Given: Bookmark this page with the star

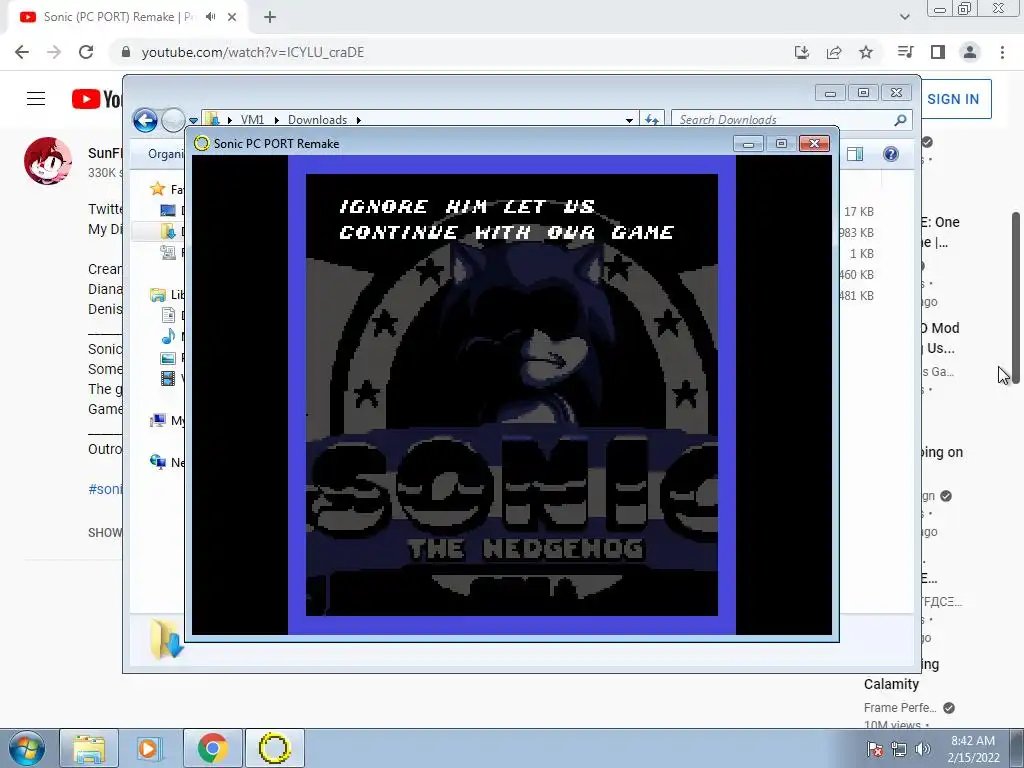Looking at the screenshot, I should 866,52.
